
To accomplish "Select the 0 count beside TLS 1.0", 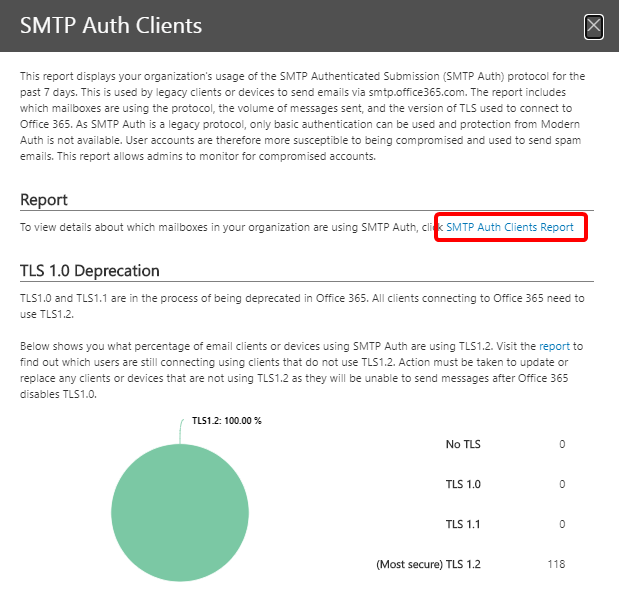I will pyautogui.click(x=561, y=484).
